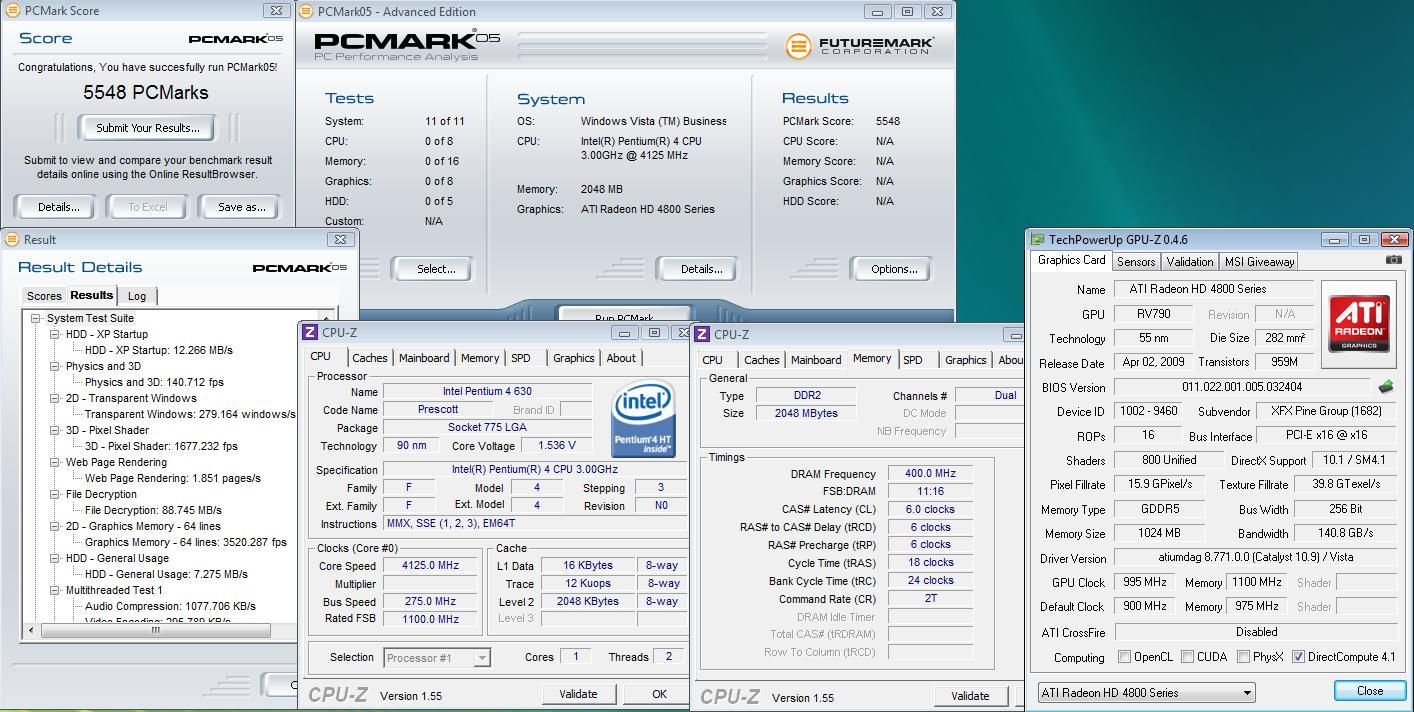Open the MSI Giveaway tab in GPU-Z

point(1259,262)
